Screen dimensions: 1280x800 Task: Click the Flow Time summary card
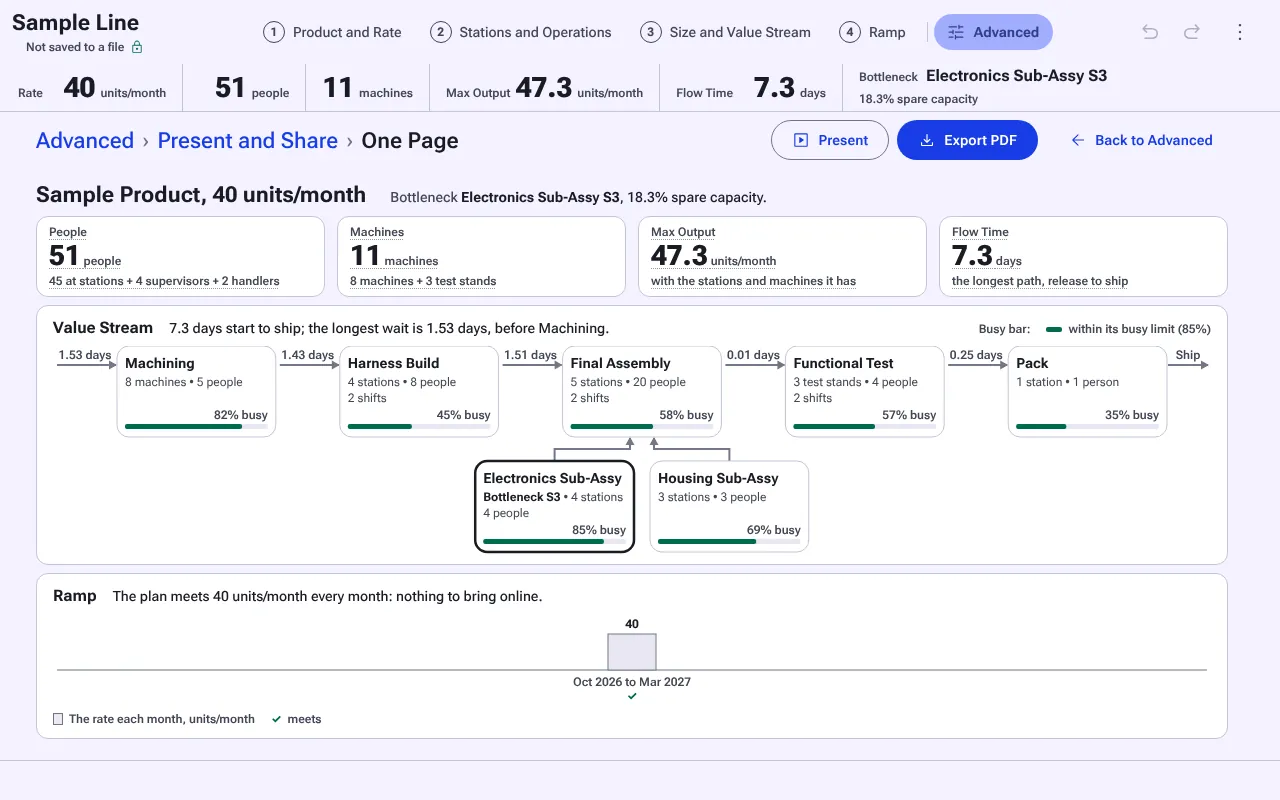pos(1084,257)
